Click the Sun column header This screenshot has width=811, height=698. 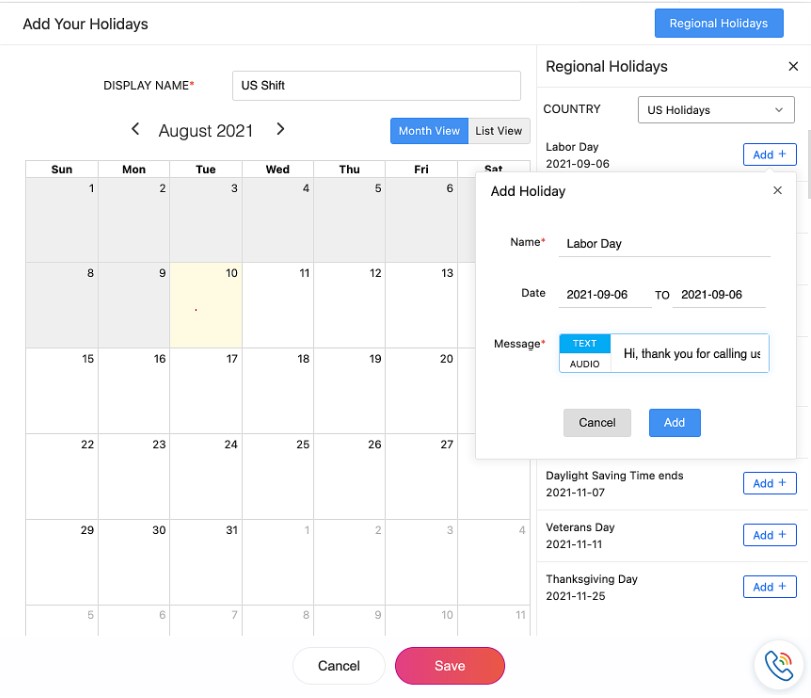click(x=62, y=169)
